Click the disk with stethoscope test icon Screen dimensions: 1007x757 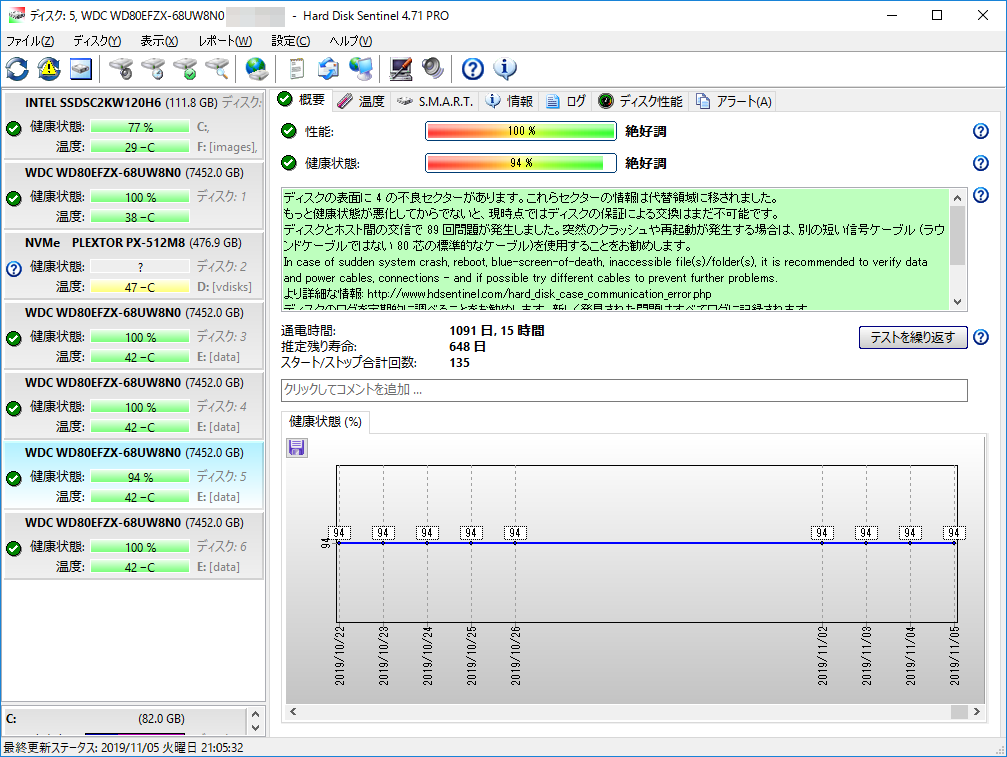point(121,69)
